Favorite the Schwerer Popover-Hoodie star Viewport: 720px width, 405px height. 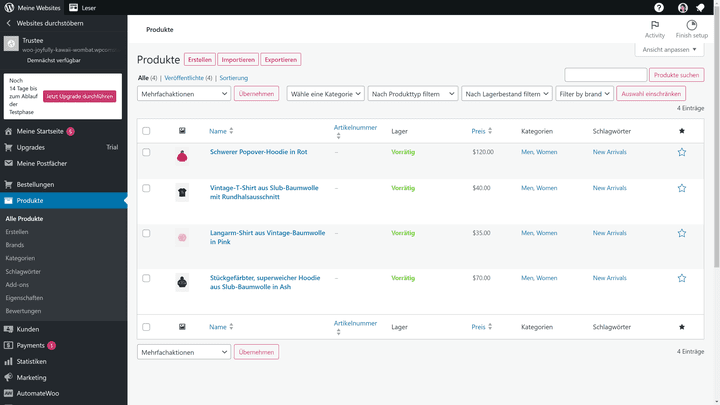pyautogui.click(x=682, y=152)
